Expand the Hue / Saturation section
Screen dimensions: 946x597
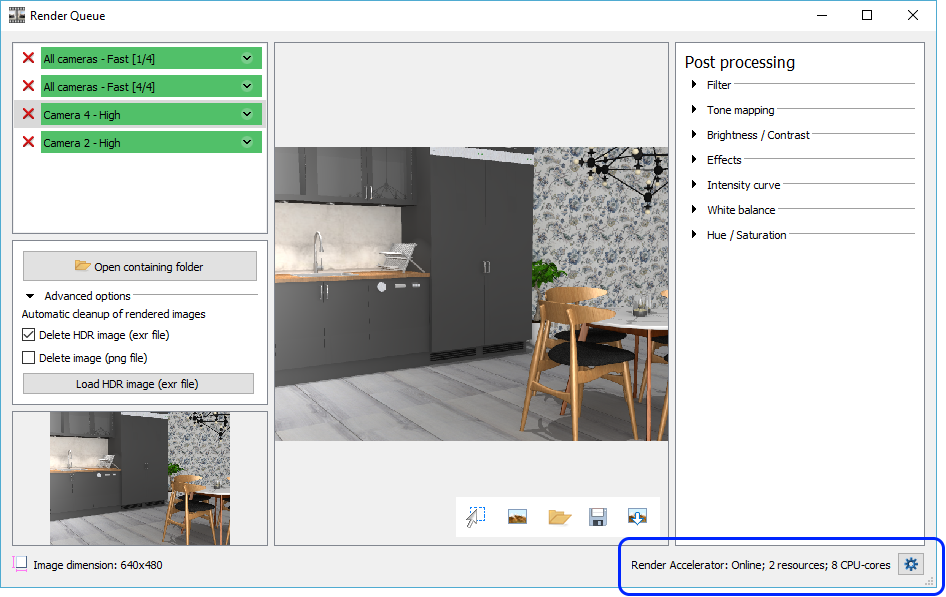point(694,235)
